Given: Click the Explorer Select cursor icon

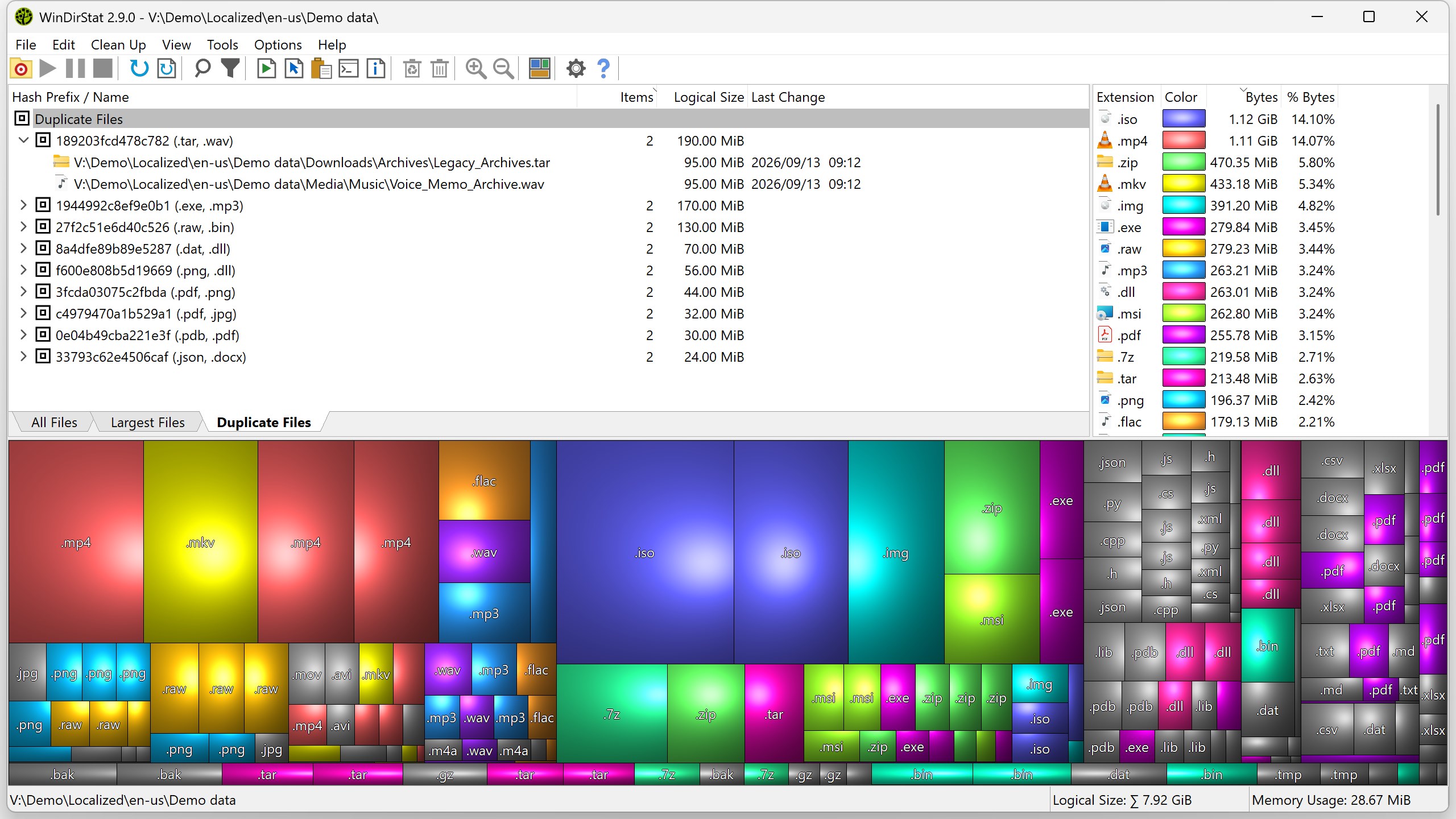Looking at the screenshot, I should [294, 69].
